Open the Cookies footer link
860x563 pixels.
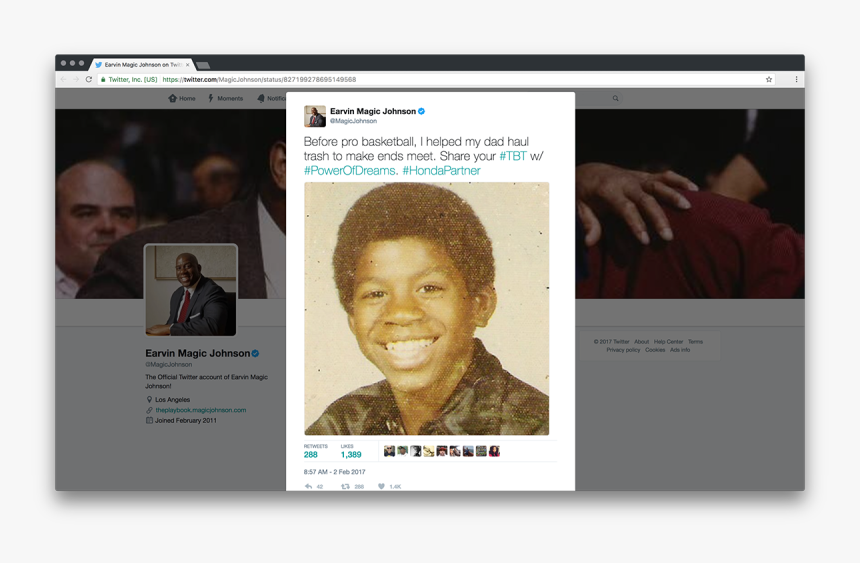pyautogui.click(x=655, y=350)
